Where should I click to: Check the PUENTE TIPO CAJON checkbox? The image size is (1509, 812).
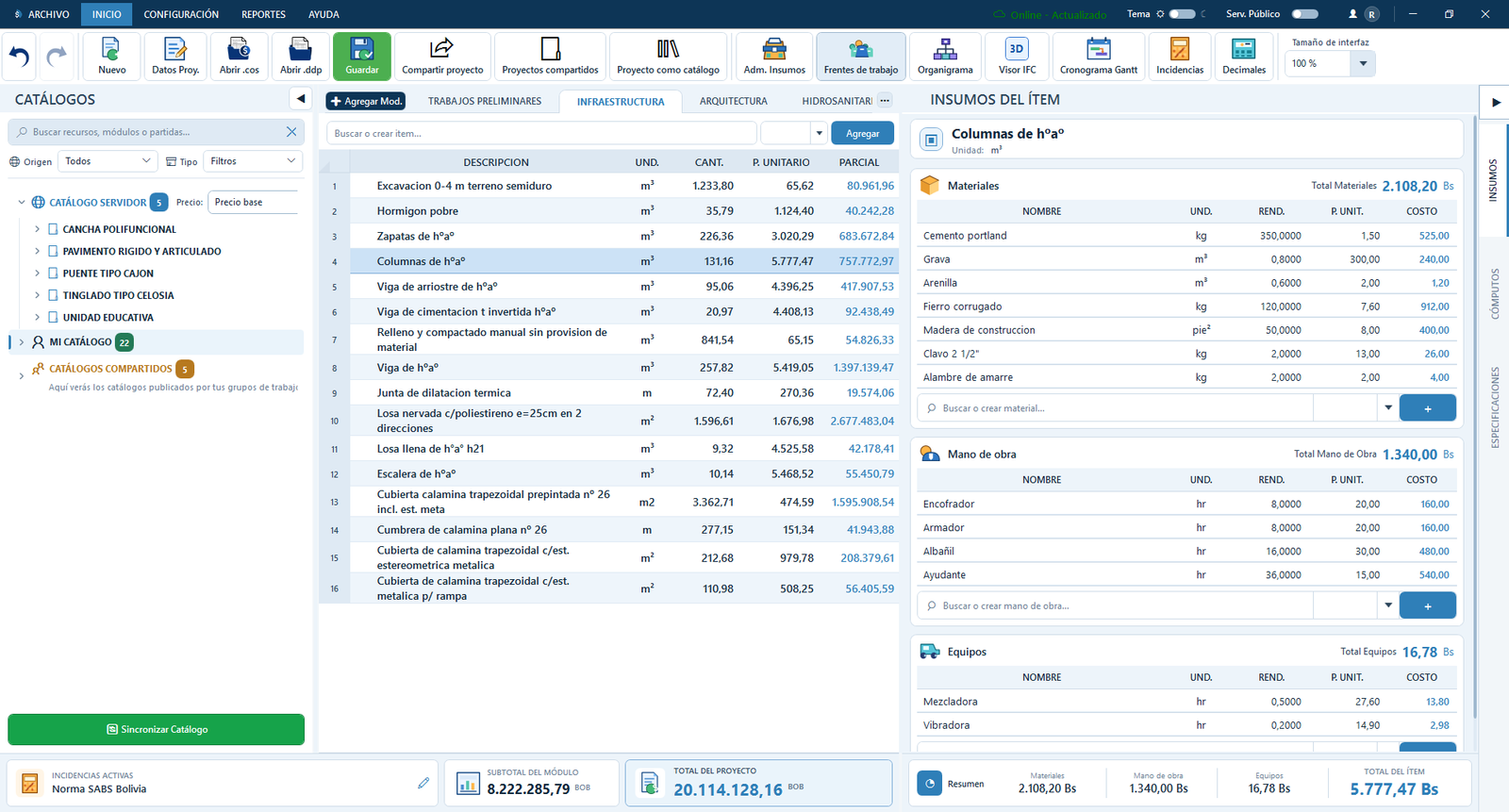tap(53, 273)
